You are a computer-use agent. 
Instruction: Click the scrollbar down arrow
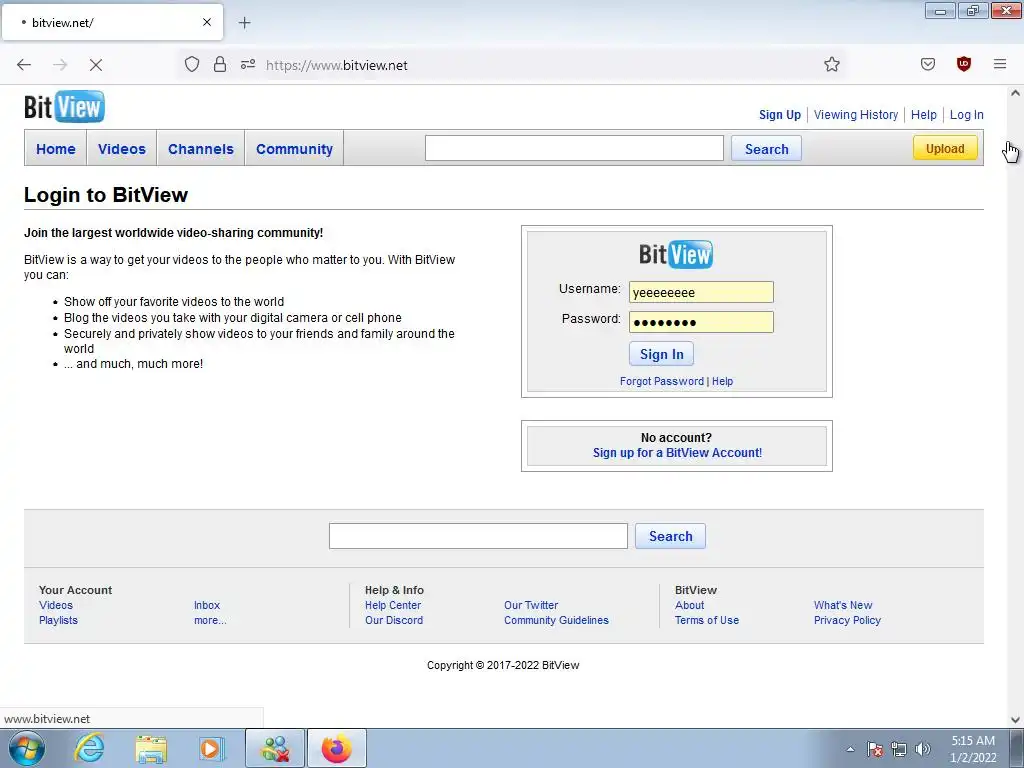1015,720
